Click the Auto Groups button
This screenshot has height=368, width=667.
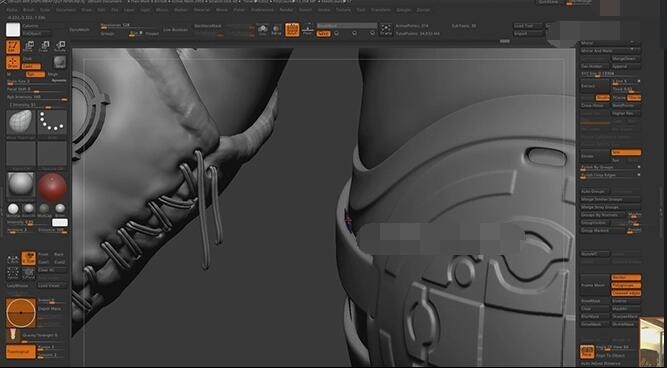[595, 191]
